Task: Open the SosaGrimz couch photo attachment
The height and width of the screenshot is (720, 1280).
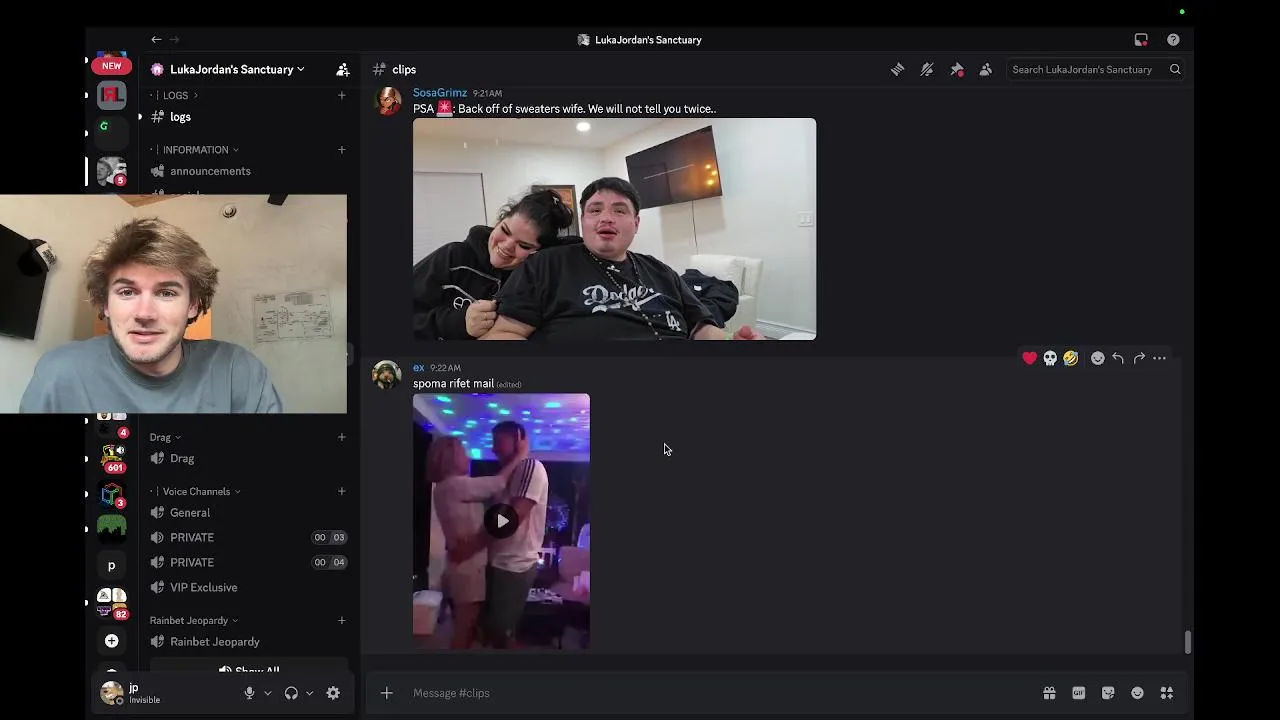Action: click(x=614, y=229)
